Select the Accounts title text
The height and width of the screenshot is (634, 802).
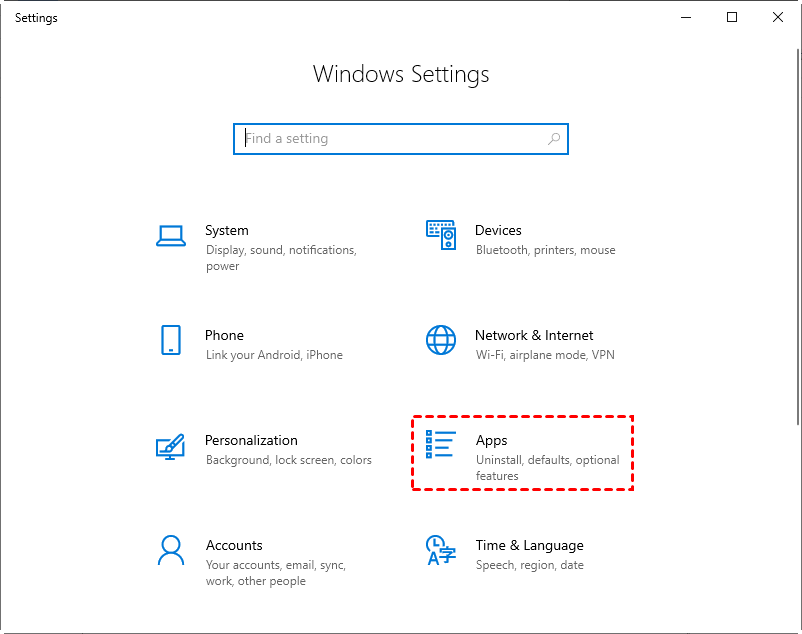[x=234, y=545]
